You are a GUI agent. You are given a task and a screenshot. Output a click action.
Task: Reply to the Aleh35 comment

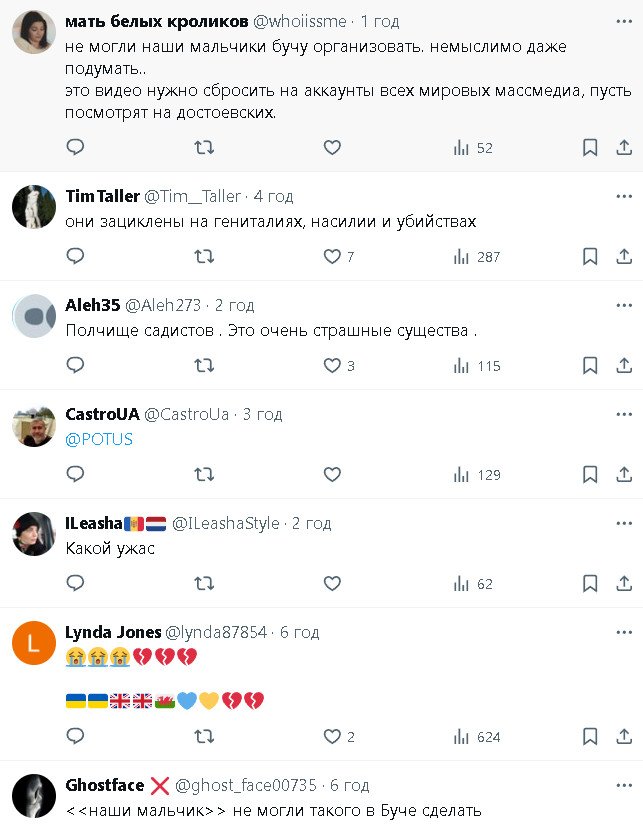75,366
